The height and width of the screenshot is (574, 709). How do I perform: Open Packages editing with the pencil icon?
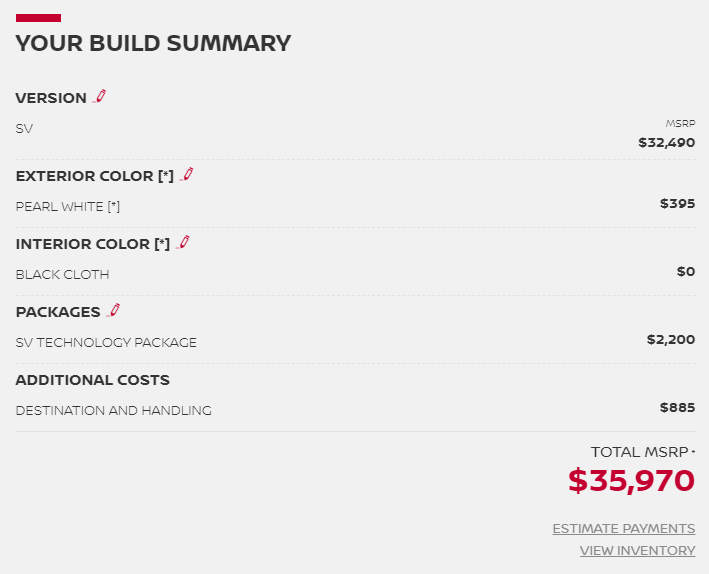point(113,311)
